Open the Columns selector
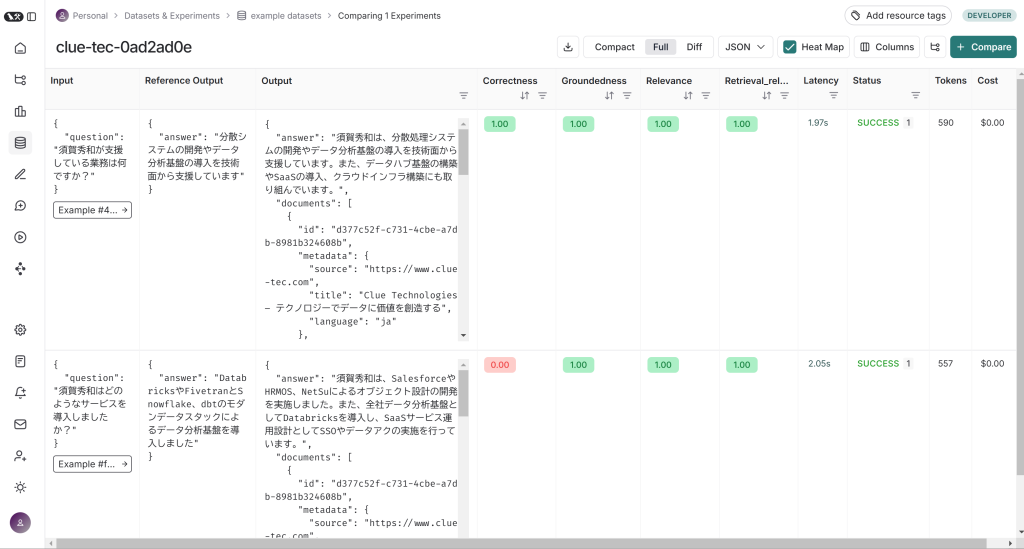Image resolution: width=1024 pixels, height=549 pixels. coord(886,47)
